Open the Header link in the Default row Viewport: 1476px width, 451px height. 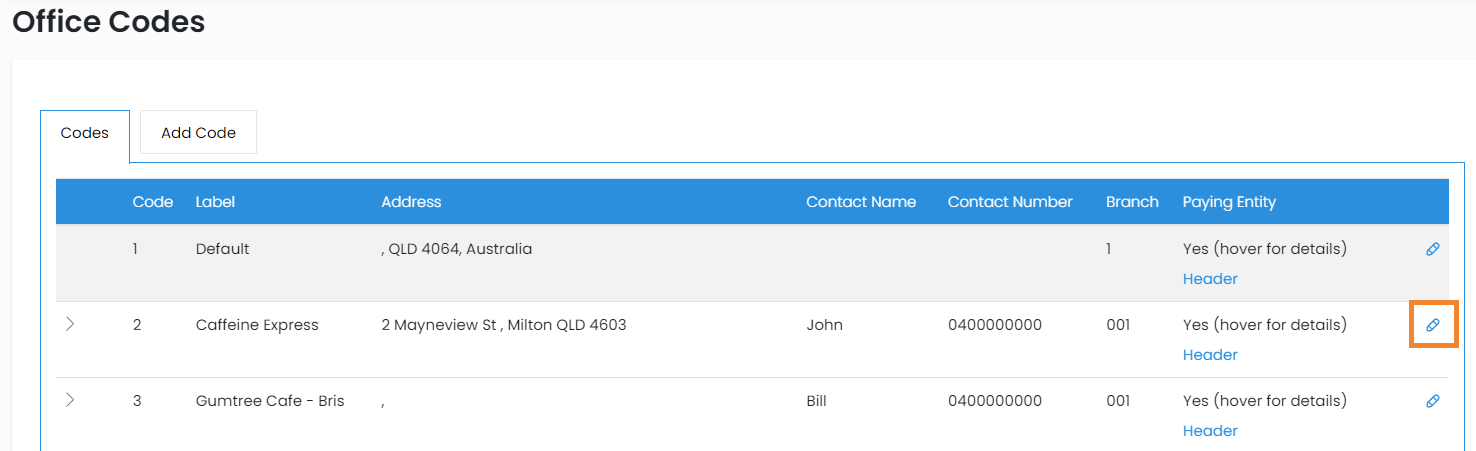coord(1210,279)
